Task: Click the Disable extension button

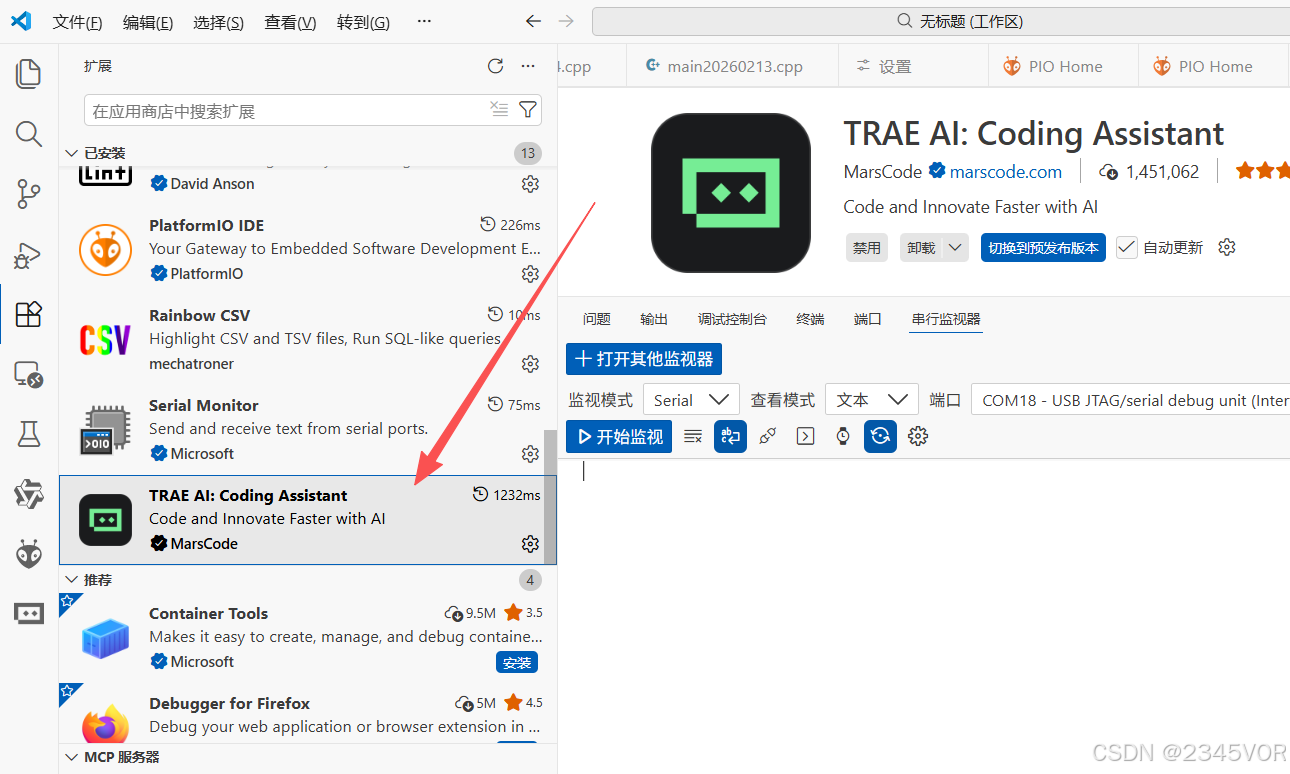Action: coord(866,247)
